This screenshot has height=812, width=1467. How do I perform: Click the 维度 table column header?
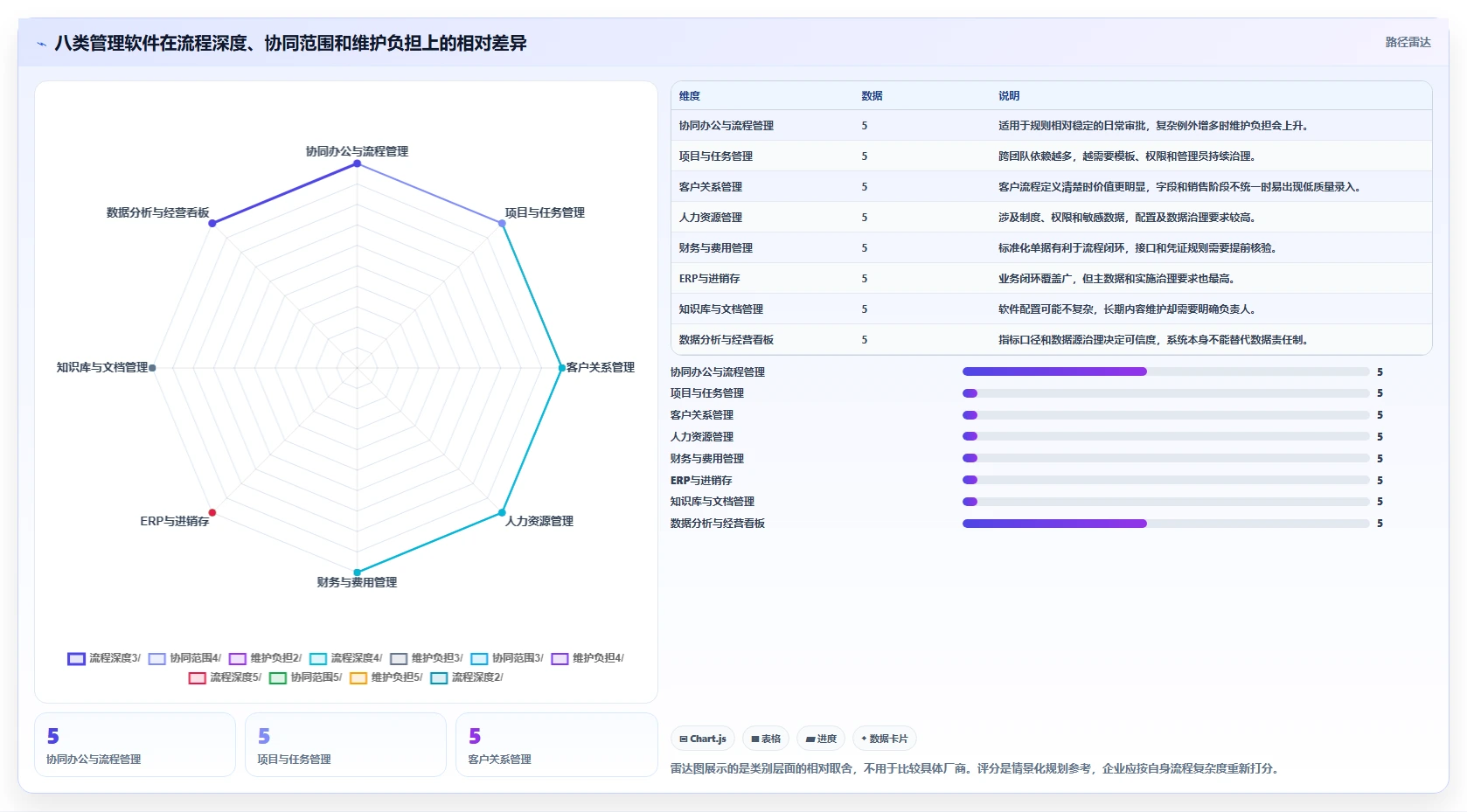click(690, 96)
